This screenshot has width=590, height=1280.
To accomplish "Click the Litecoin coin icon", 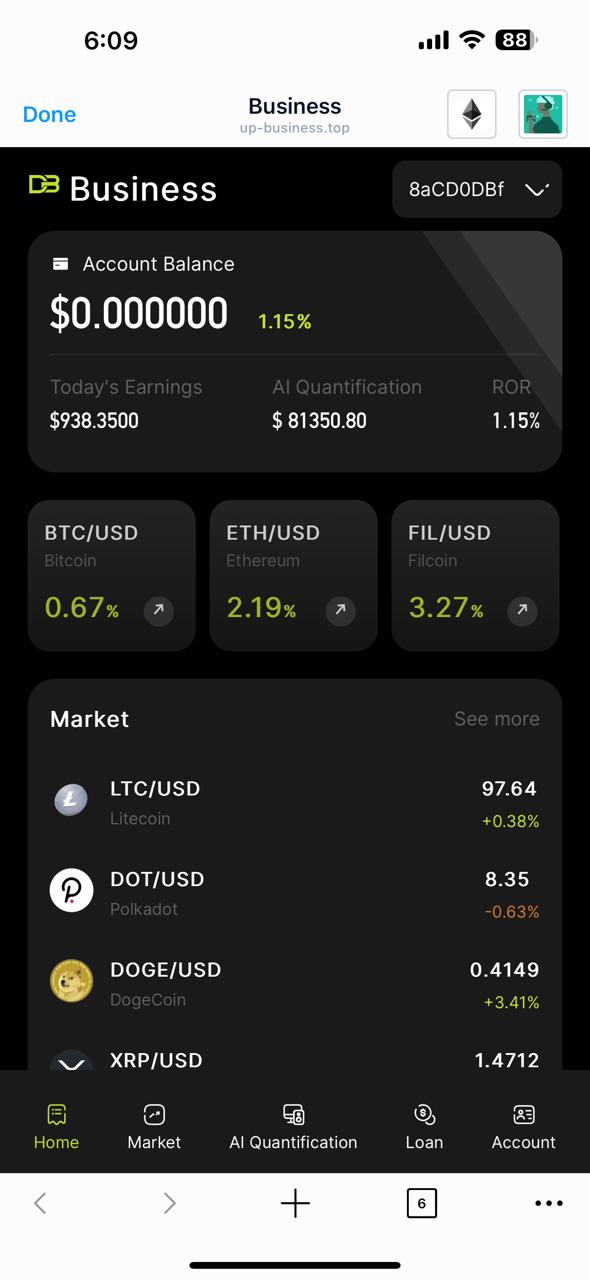I will point(70,800).
